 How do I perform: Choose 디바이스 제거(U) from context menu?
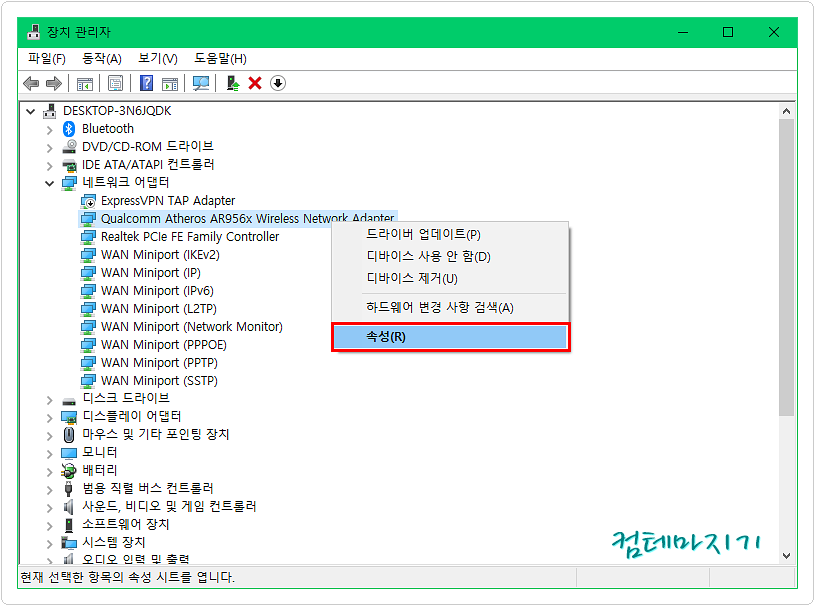click(450, 279)
